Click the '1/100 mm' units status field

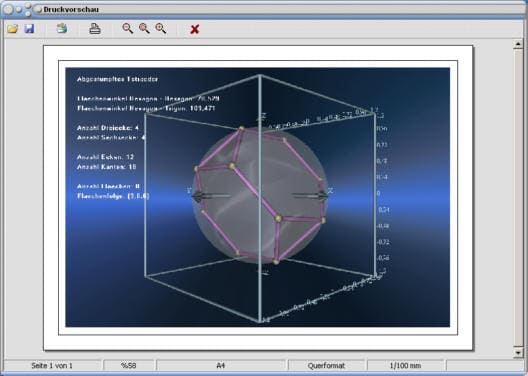(x=405, y=366)
